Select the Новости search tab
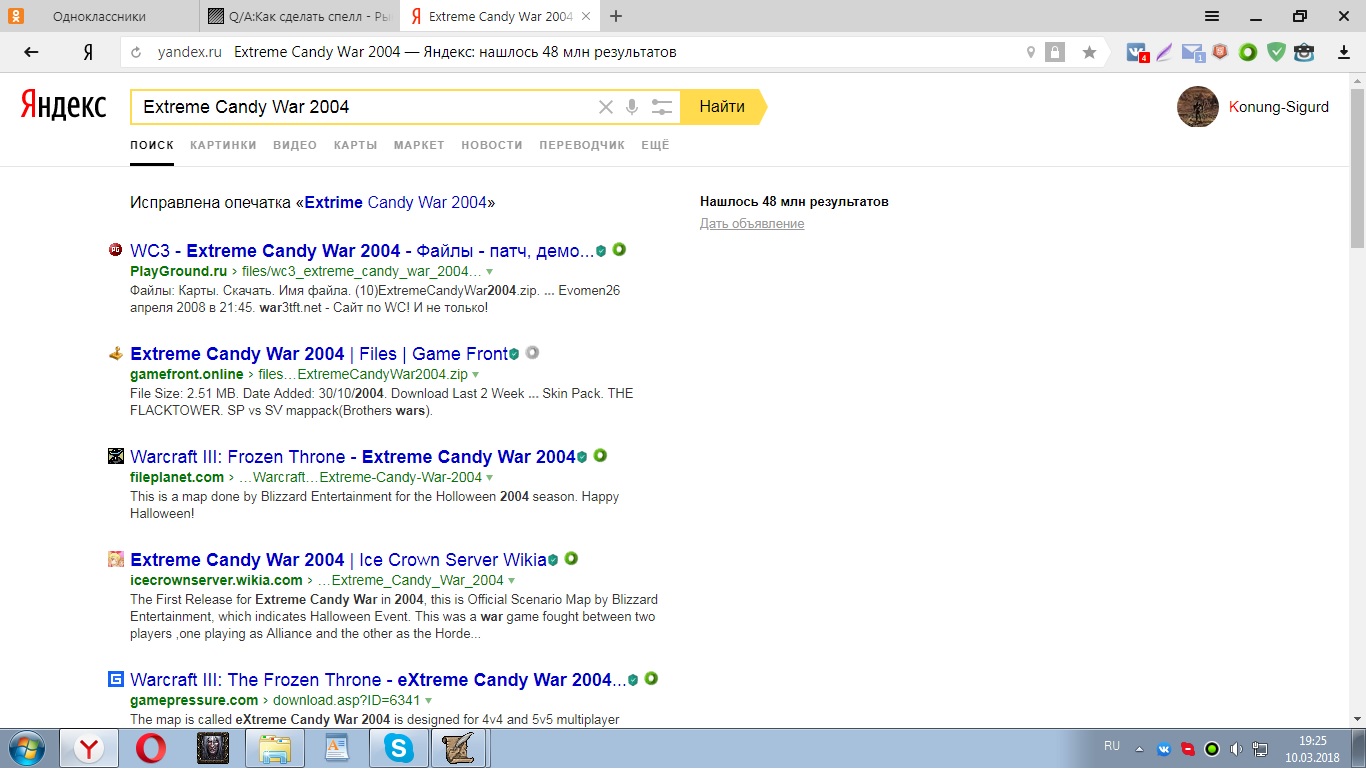This screenshot has height=773, width=1366. tap(492, 145)
